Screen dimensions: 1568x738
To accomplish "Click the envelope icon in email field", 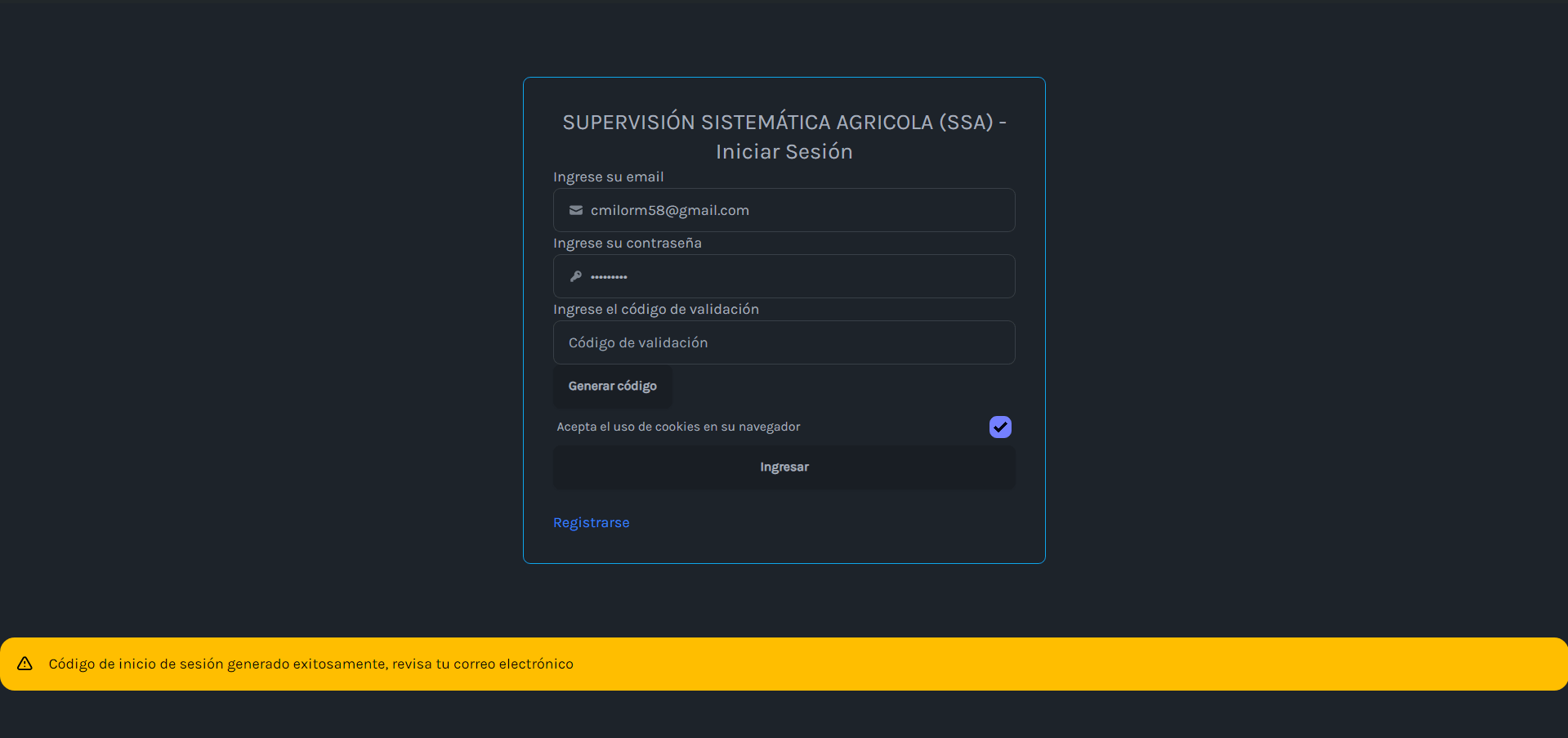I will 576,210.
